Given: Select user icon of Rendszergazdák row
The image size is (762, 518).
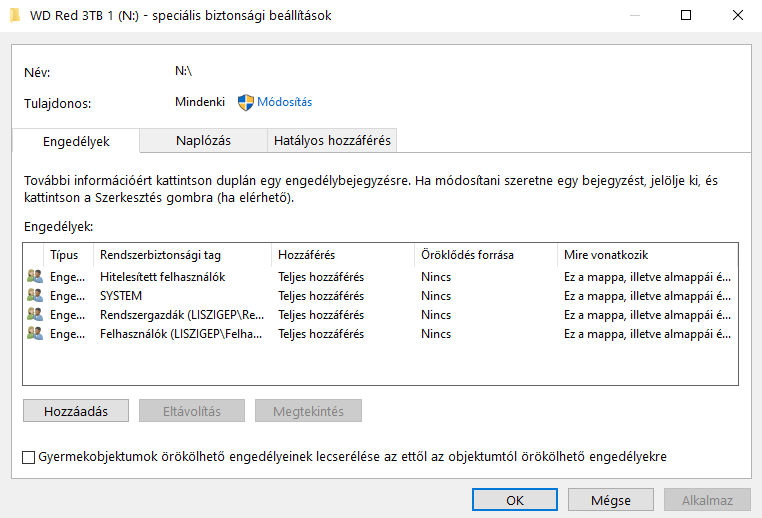Looking at the screenshot, I should tap(35, 314).
